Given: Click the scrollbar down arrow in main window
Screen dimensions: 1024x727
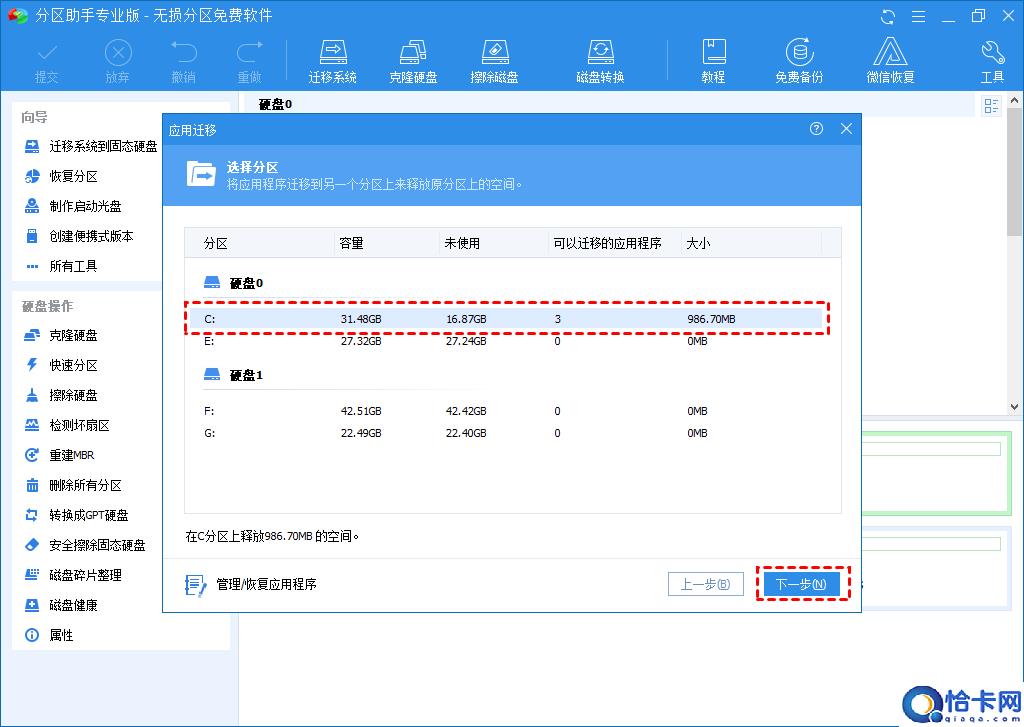Looking at the screenshot, I should pyautogui.click(x=1014, y=406).
